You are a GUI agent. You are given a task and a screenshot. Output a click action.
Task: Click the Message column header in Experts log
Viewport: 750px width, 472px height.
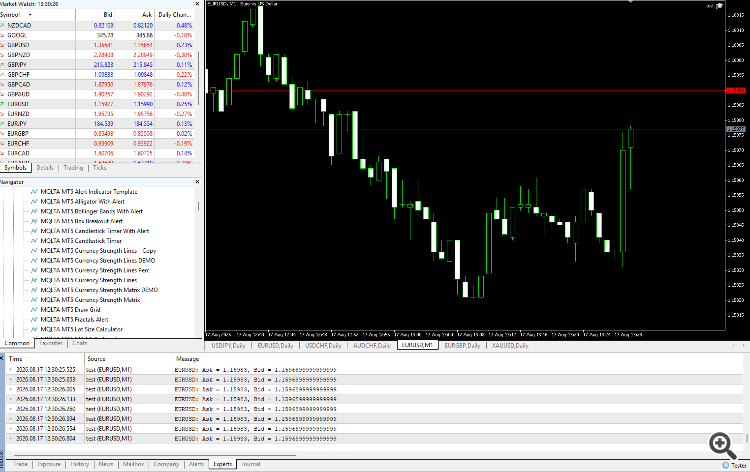188,359
